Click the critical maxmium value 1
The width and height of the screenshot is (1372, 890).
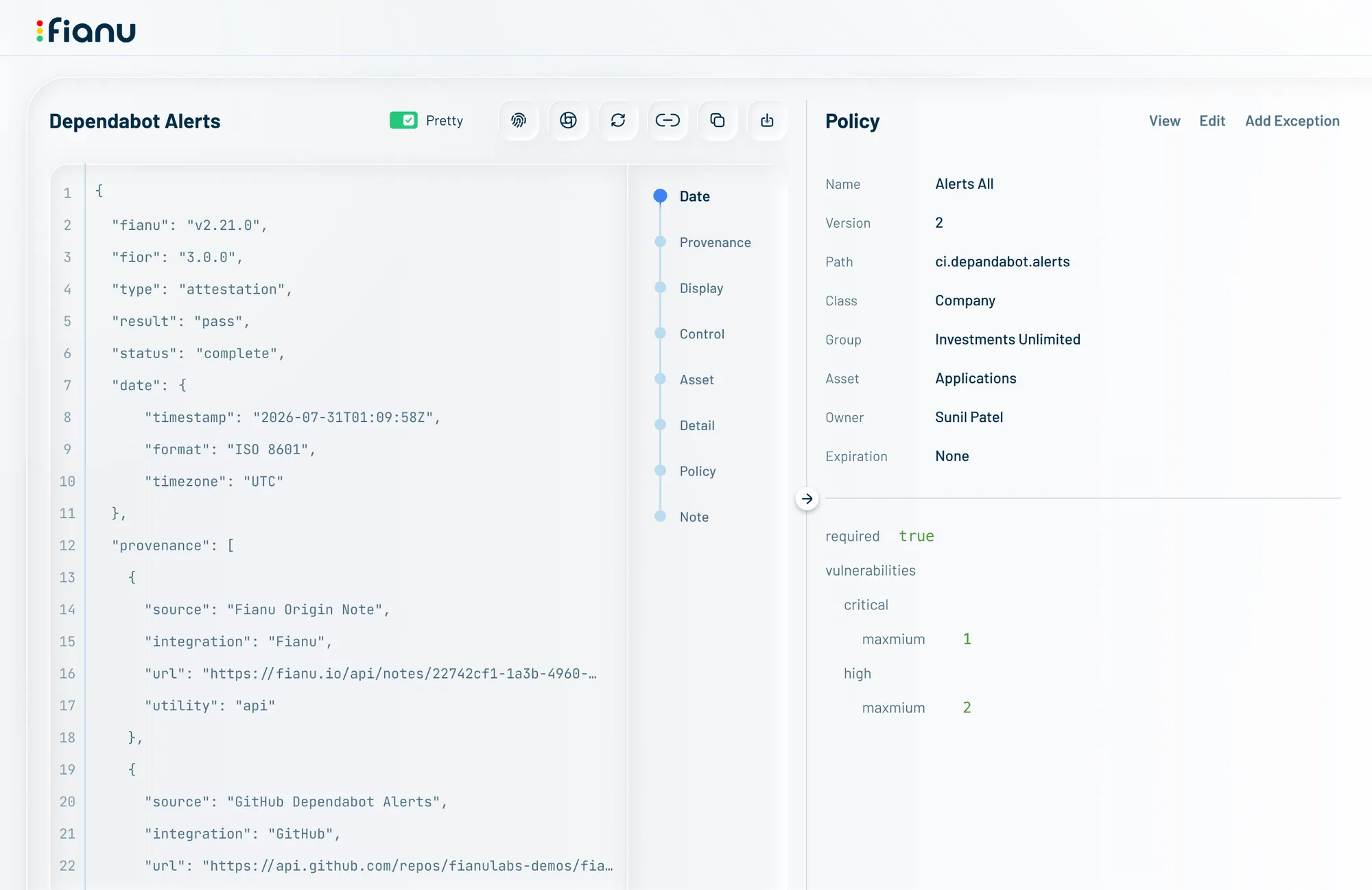[967, 639]
